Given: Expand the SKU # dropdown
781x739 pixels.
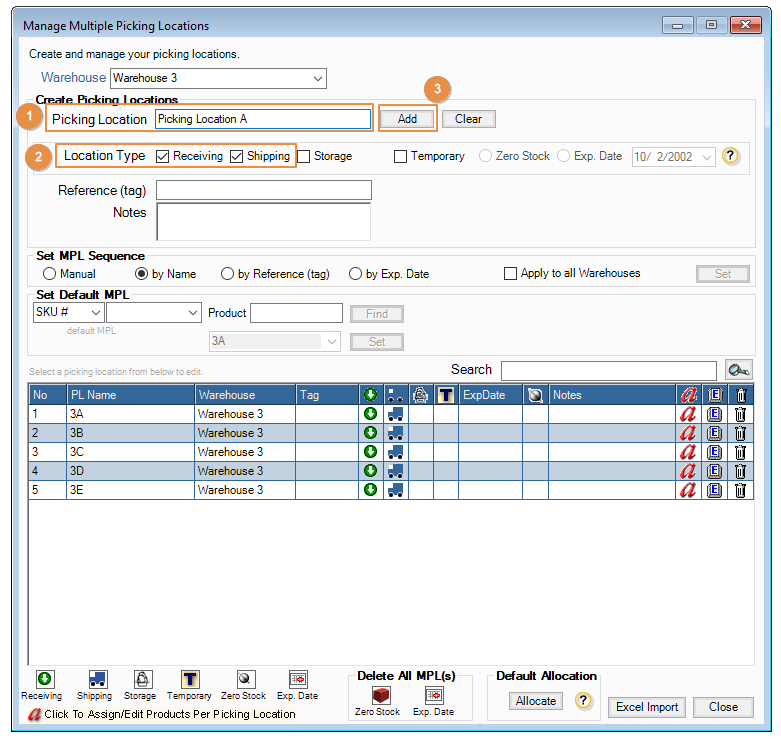Looking at the screenshot, I should (95, 313).
